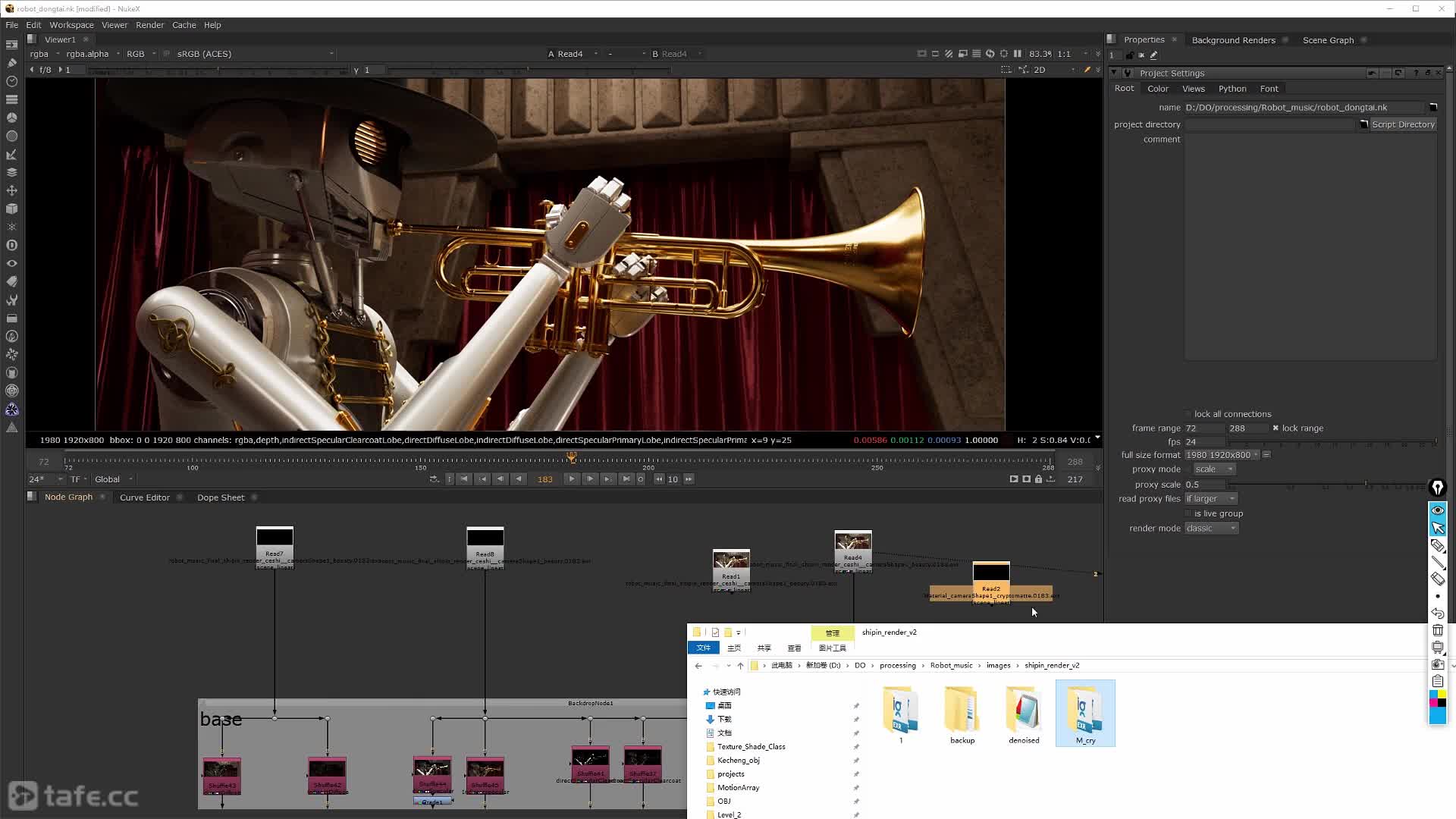Image resolution: width=1456 pixels, height=819 pixels.
Task: Toggle the timeline lock icon near frame 217
Action: pos(1038,479)
